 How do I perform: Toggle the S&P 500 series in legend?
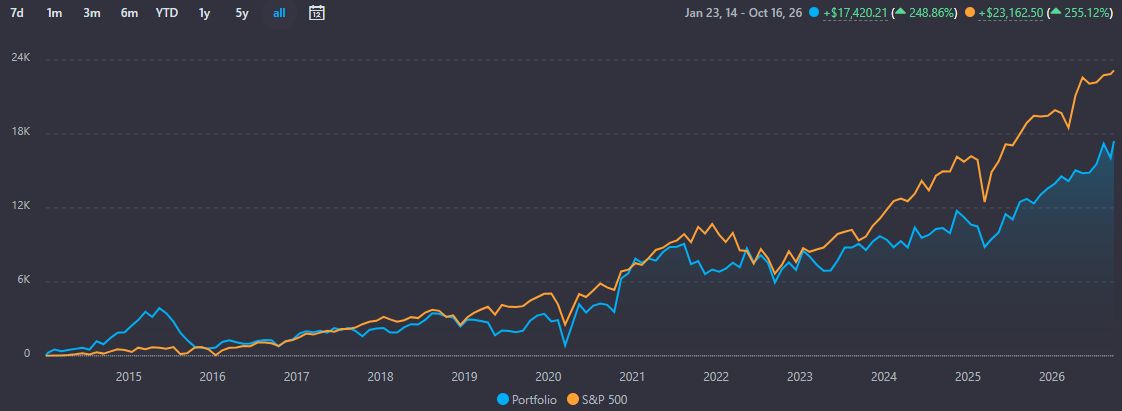[597, 400]
